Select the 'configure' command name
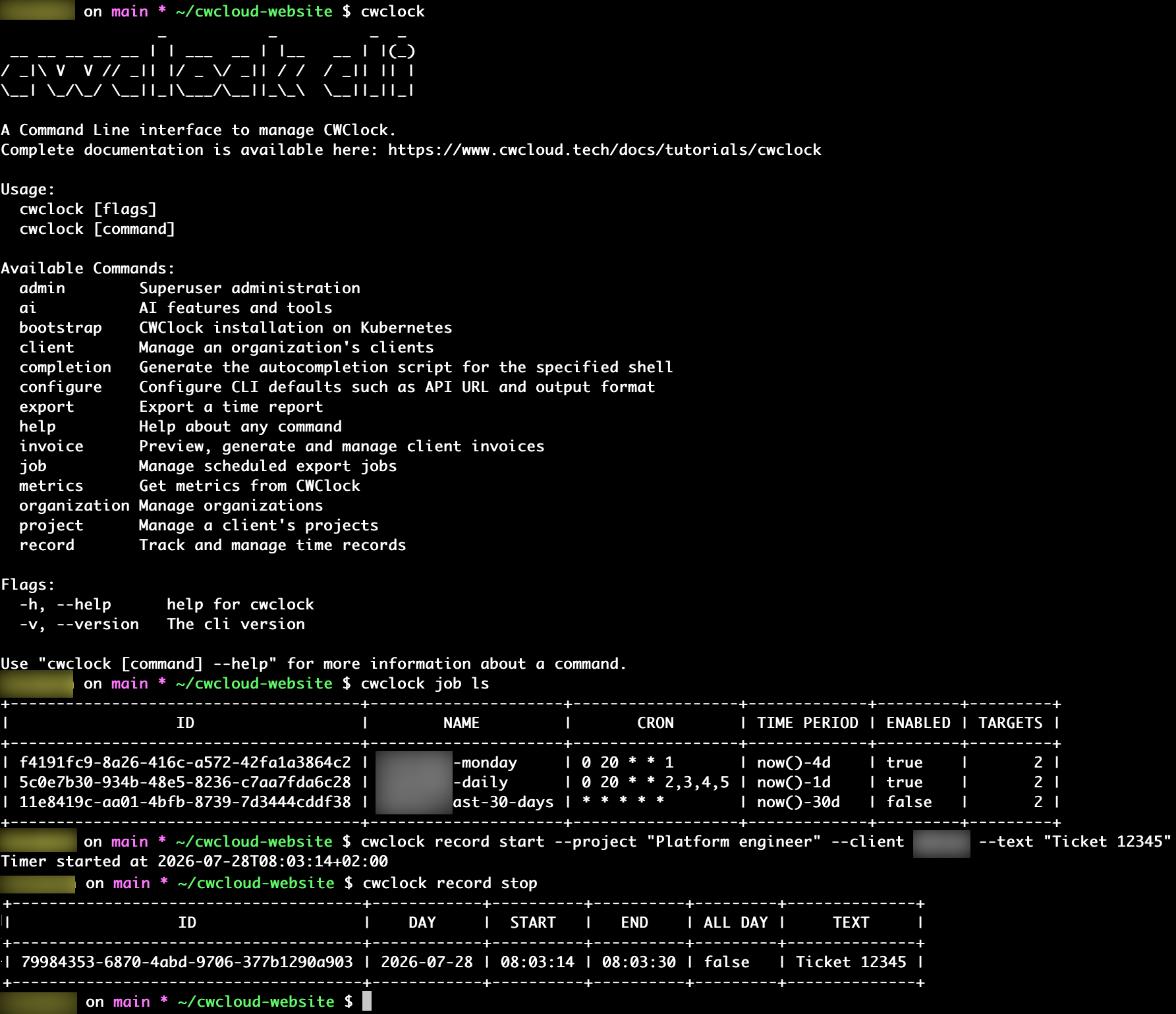The height and width of the screenshot is (1014, 1176). coord(61,387)
